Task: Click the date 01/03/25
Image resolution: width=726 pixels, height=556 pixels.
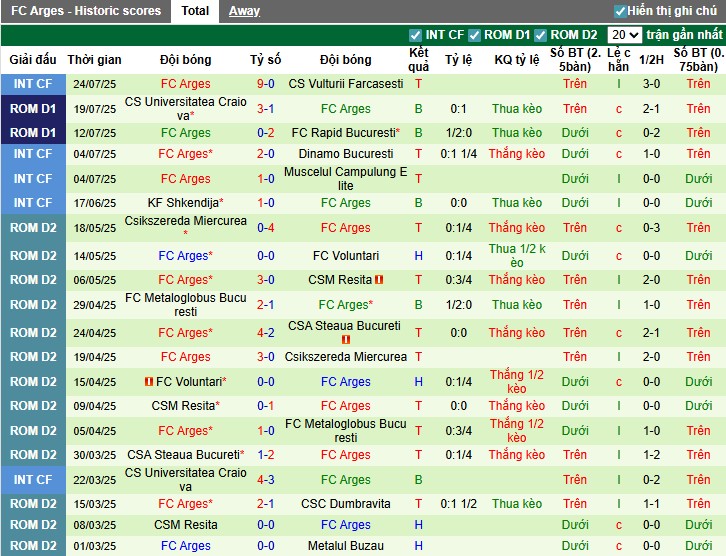Action: pyautogui.click(x=94, y=546)
